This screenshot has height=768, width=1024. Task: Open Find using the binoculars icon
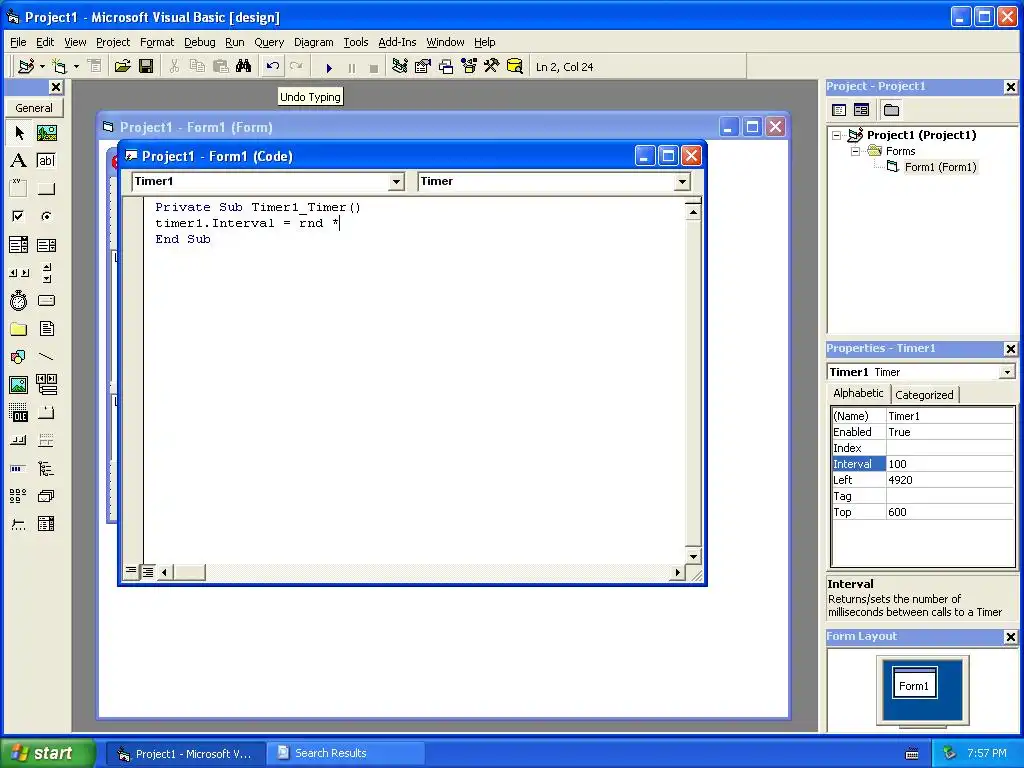tap(244, 67)
